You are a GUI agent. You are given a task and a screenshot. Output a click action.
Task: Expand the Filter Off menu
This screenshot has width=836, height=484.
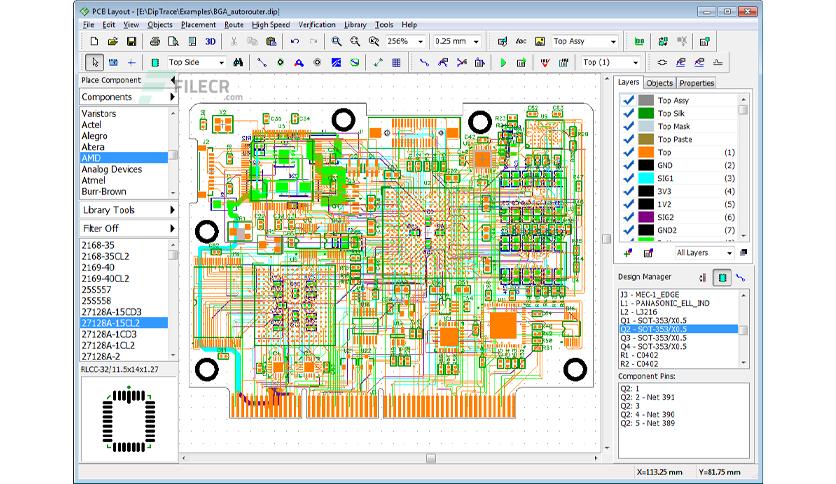[x=128, y=228]
